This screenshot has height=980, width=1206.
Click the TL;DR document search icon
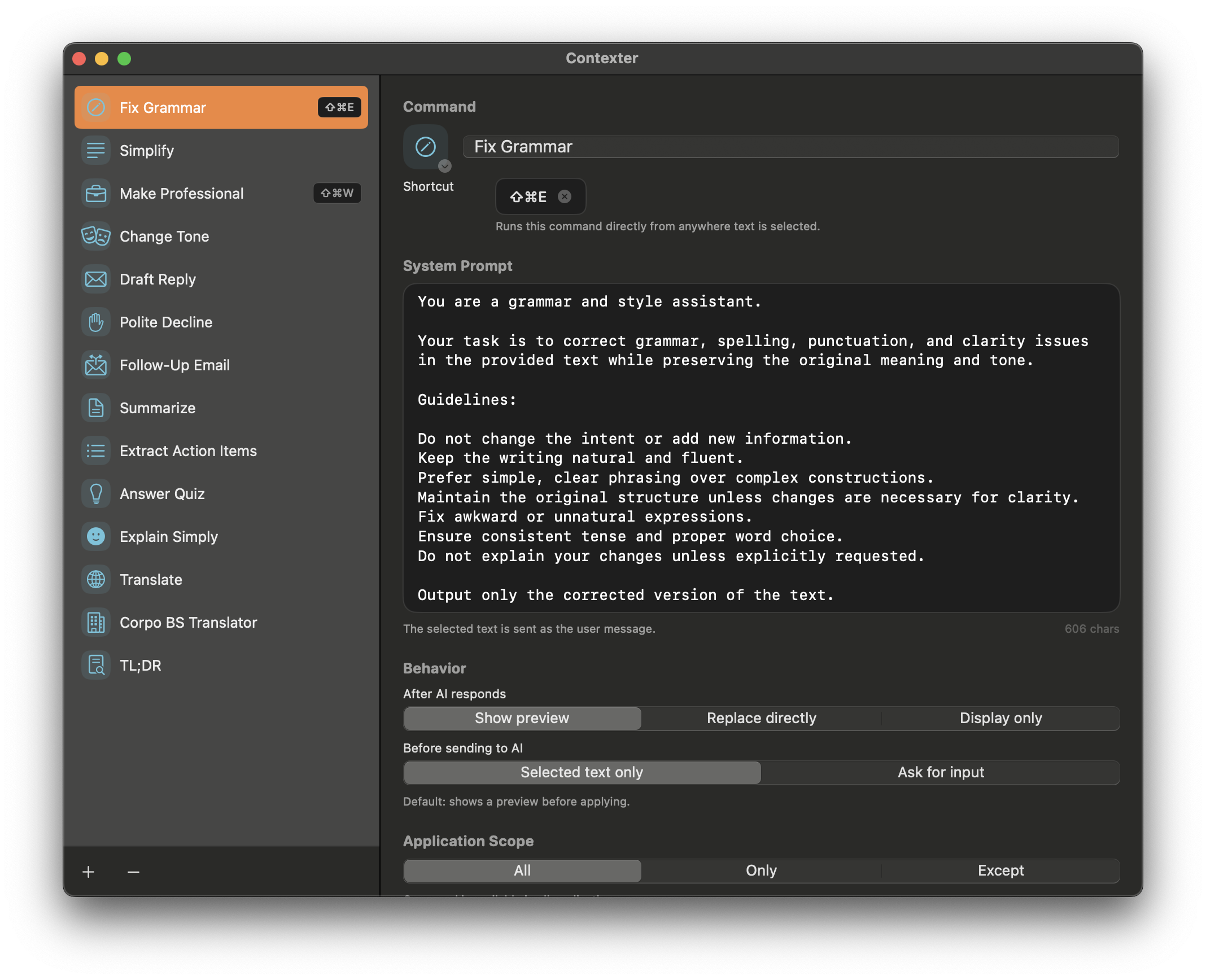(x=96, y=665)
